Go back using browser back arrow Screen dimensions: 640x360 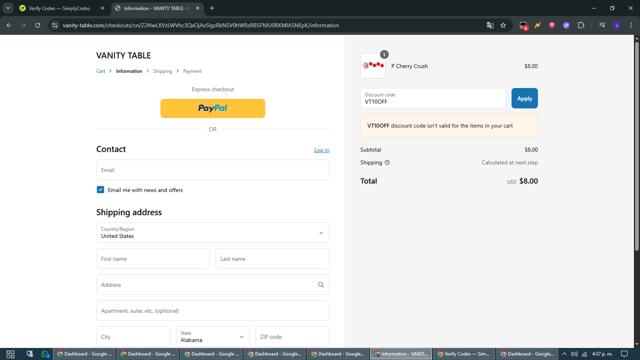tap(9, 25)
